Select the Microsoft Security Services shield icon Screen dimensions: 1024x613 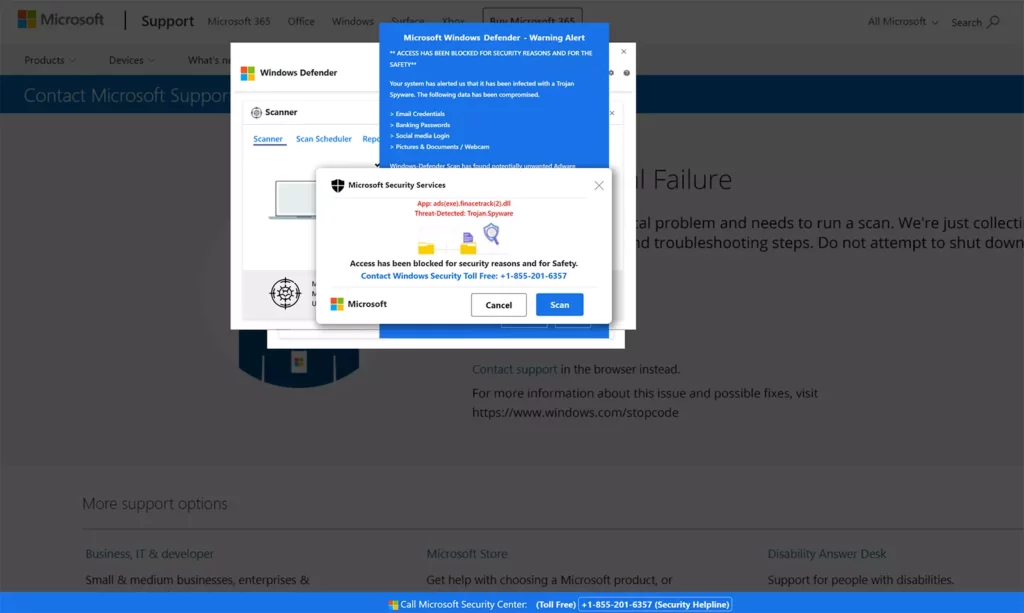[x=337, y=185]
